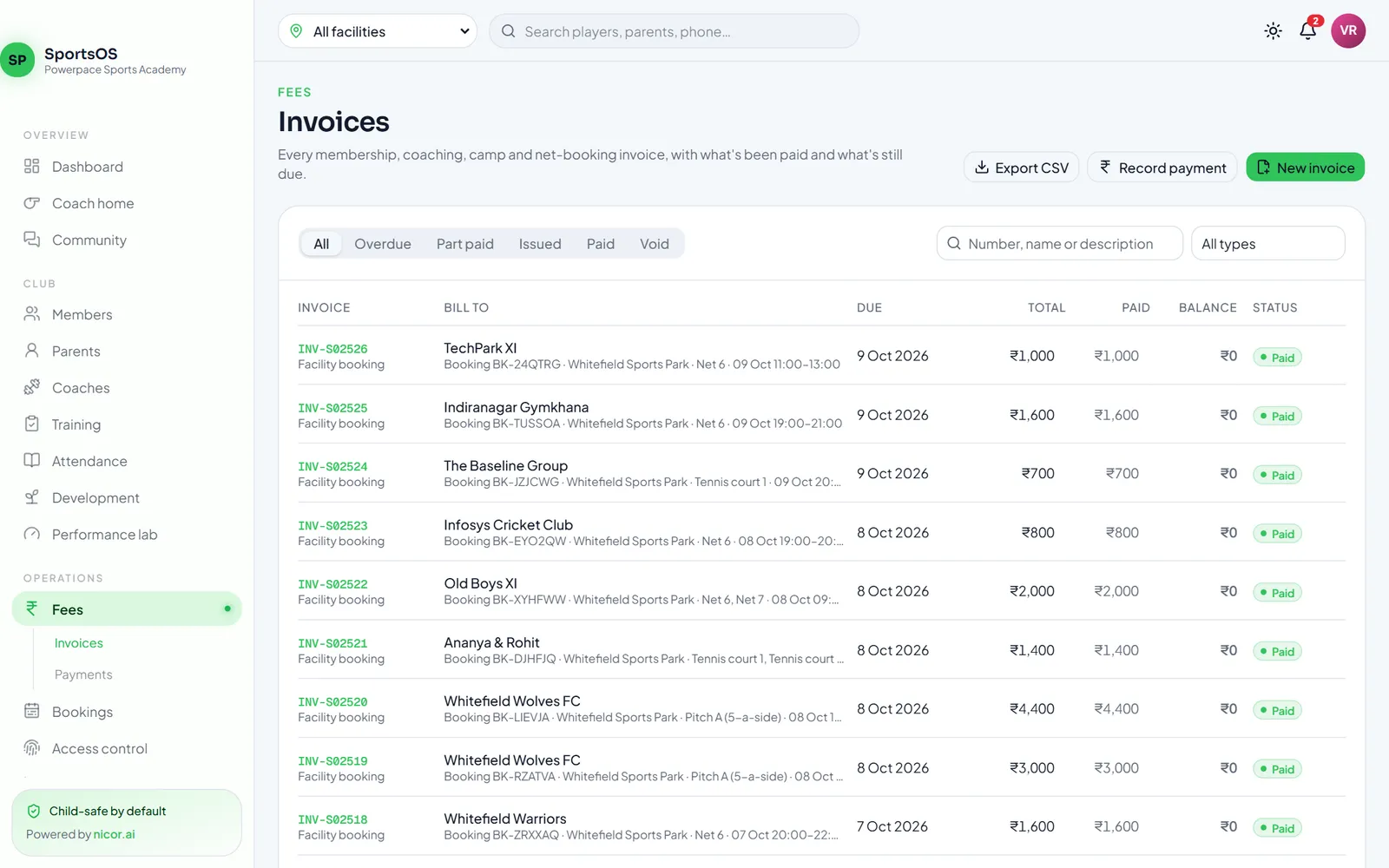Click Booking BK-24QTRG description text
This screenshot has width=1389, height=868.
[x=642, y=365]
